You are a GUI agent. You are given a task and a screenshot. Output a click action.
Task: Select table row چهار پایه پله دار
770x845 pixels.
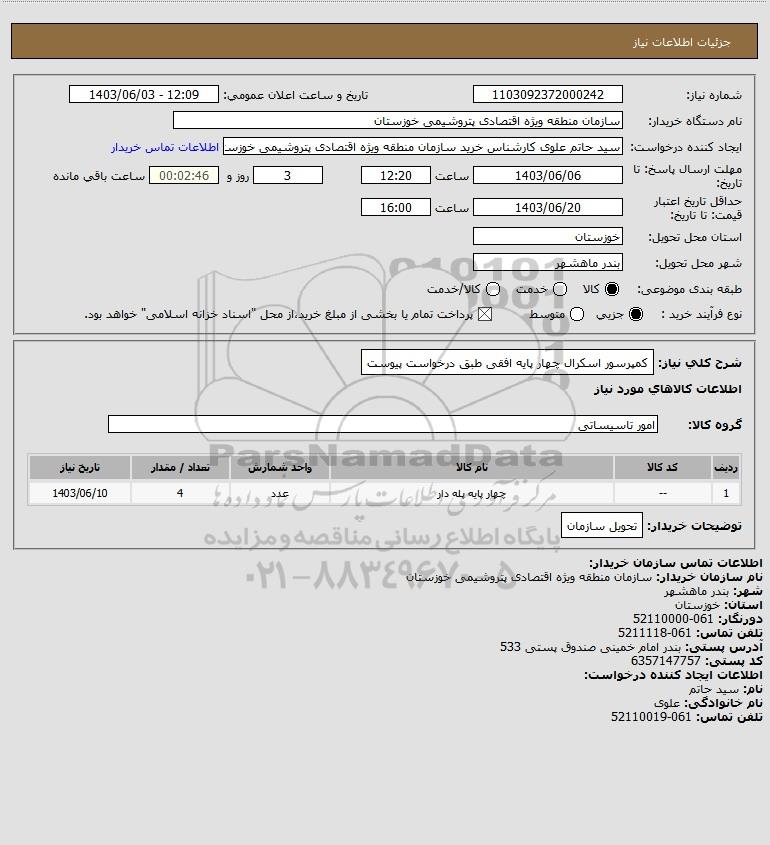click(x=384, y=493)
